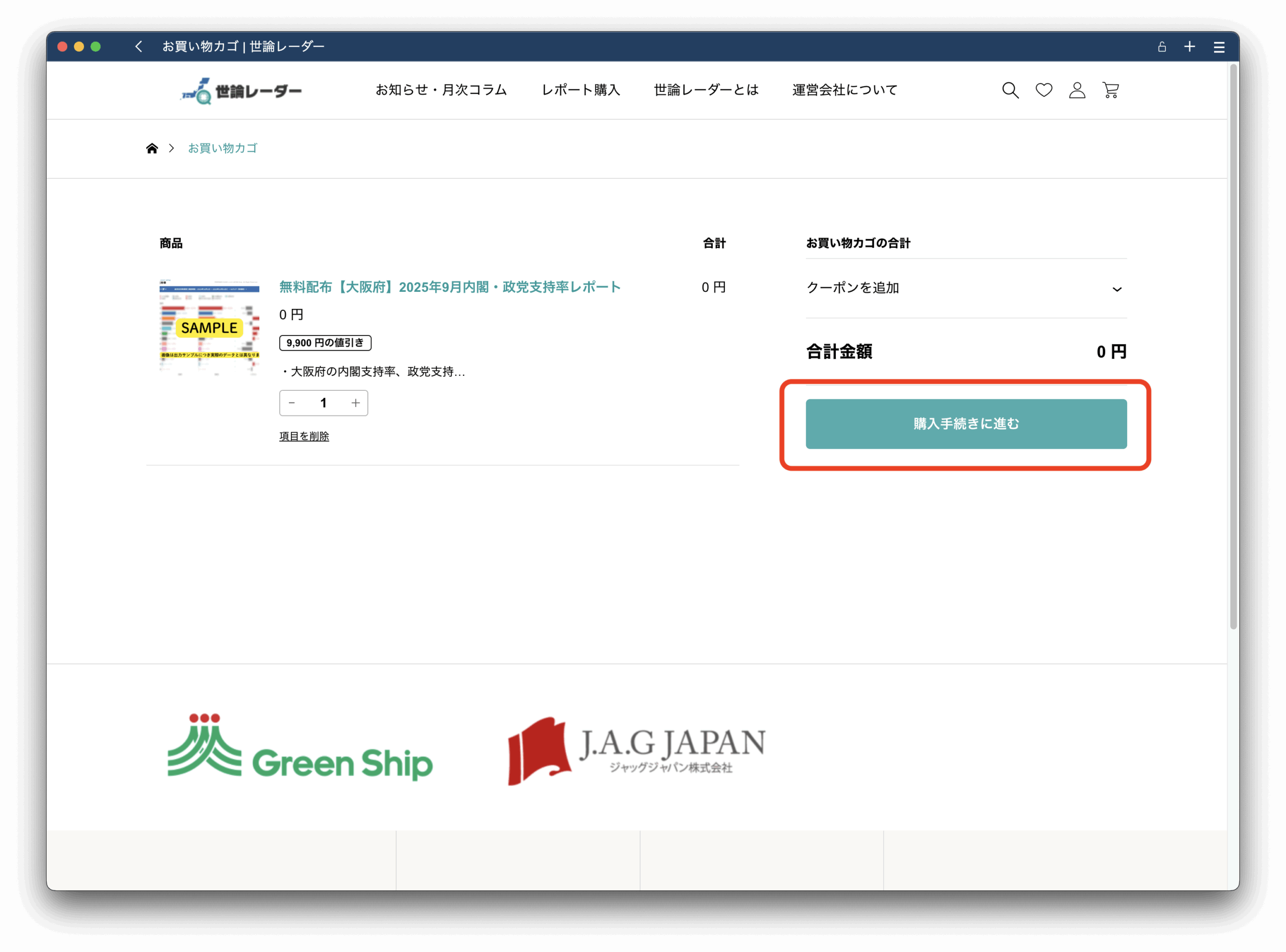Click 項目を削除 link

tap(304, 437)
